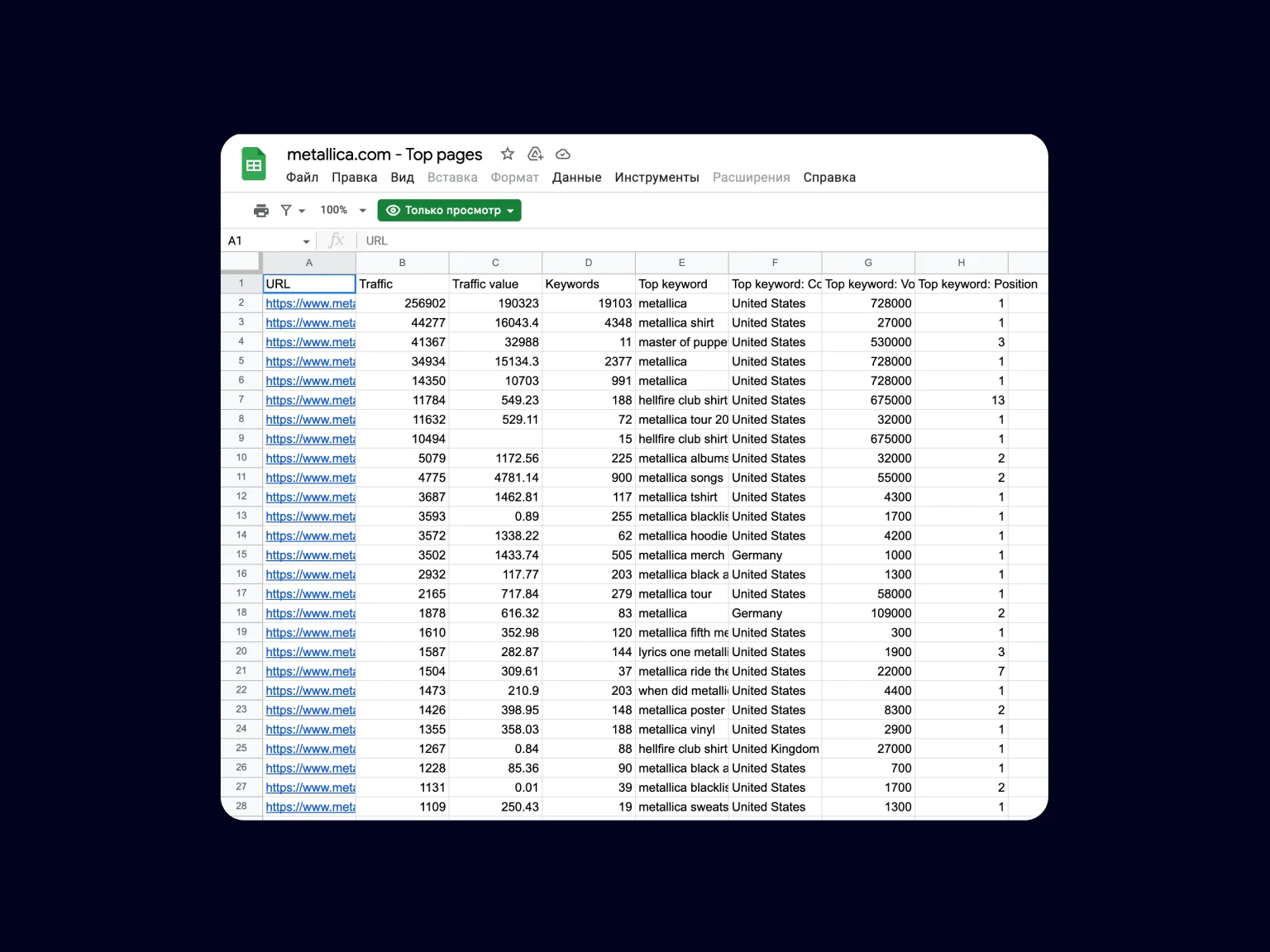Select cell metallica hoodie
The height and width of the screenshot is (952, 1270).
pyautogui.click(x=682, y=535)
